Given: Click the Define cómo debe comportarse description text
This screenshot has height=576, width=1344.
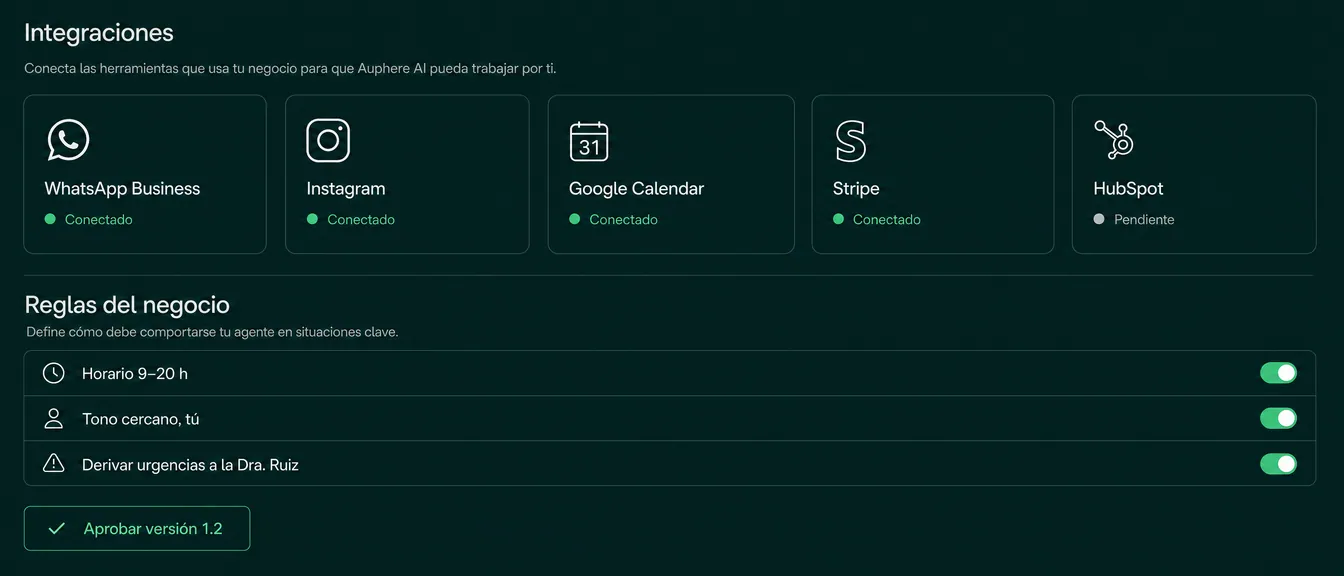Looking at the screenshot, I should (212, 331).
